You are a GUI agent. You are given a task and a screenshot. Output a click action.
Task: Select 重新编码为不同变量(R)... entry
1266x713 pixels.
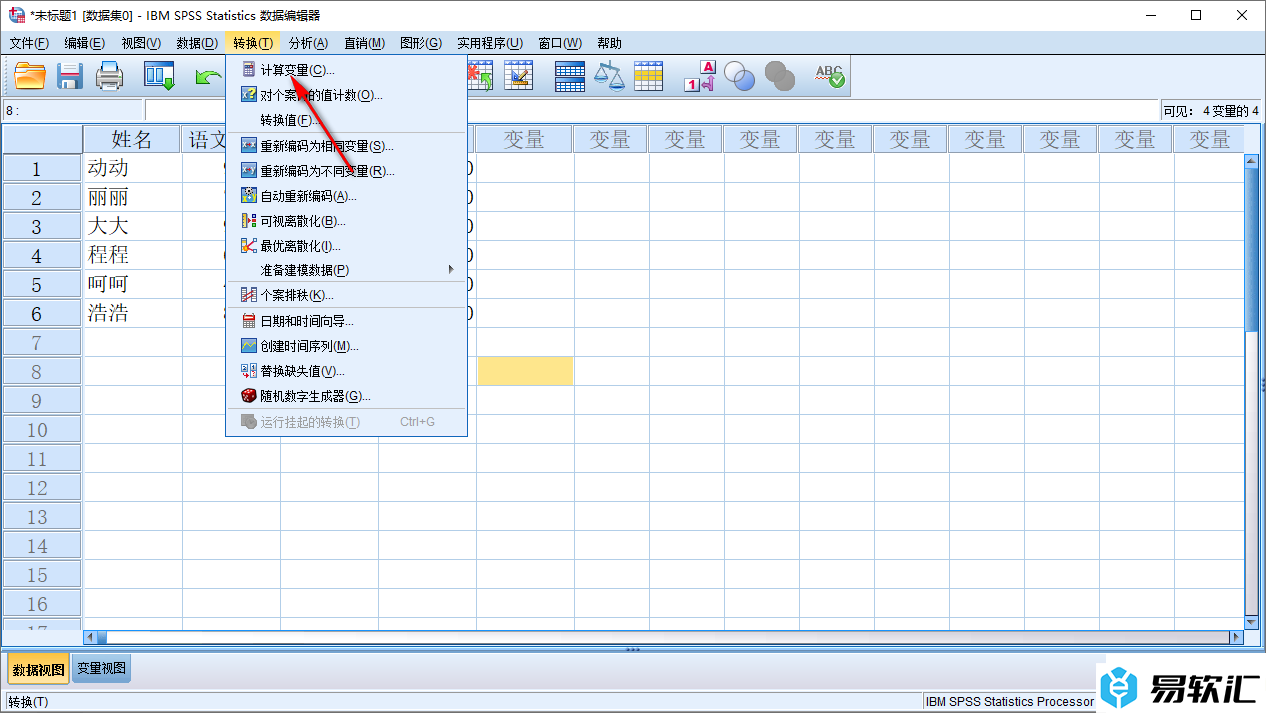click(346, 171)
